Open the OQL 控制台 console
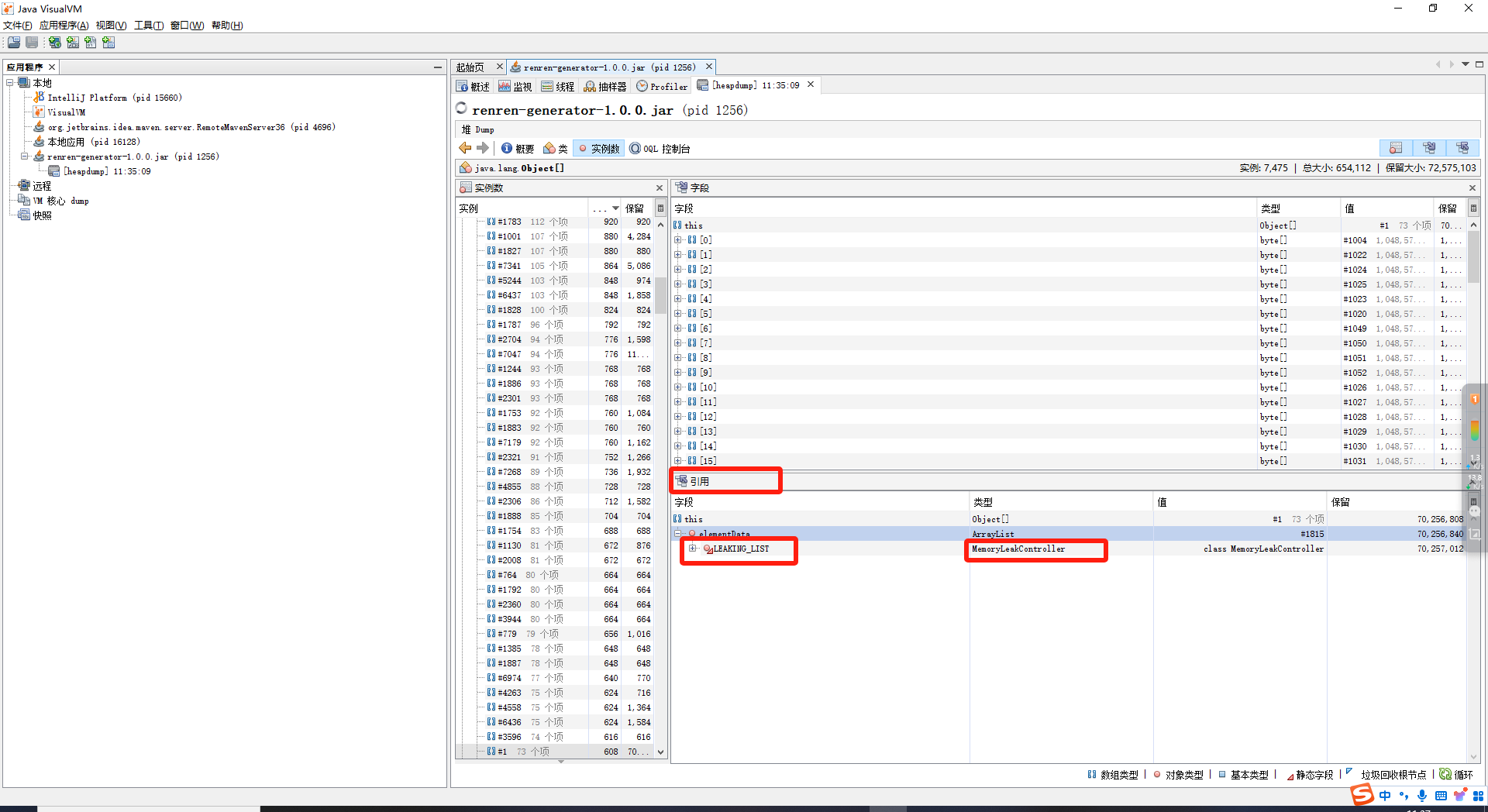The width and height of the screenshot is (1488, 812). click(660, 149)
